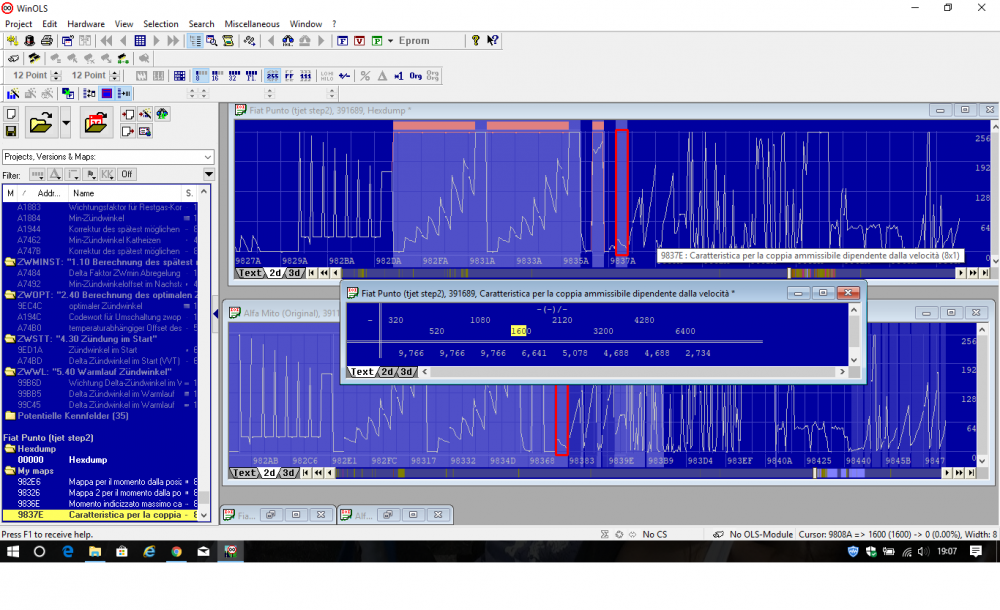Open the table grid view icon
Image resolution: width=1000 pixels, height=610 pixels.
point(140,41)
